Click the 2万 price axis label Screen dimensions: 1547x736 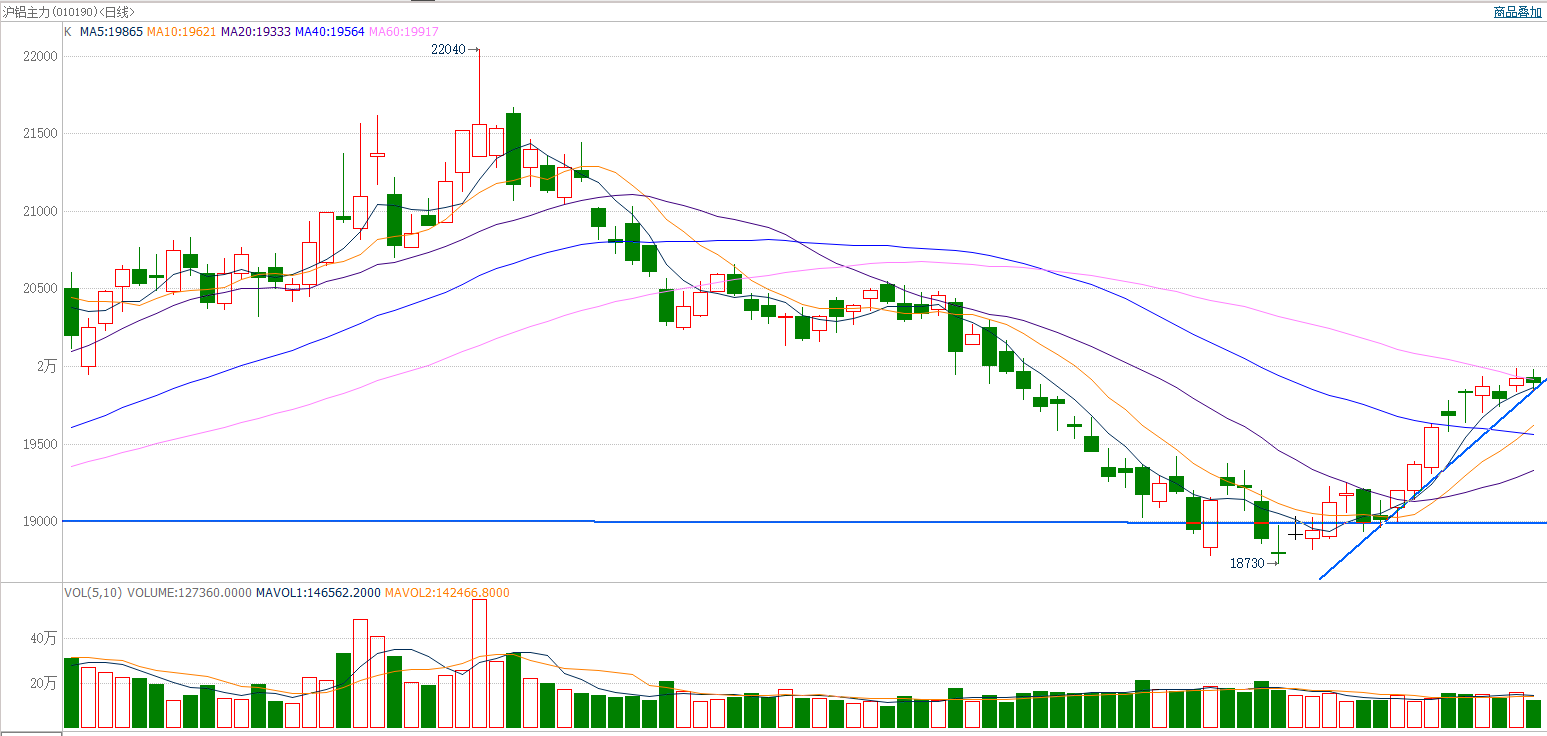pyautogui.click(x=46, y=367)
